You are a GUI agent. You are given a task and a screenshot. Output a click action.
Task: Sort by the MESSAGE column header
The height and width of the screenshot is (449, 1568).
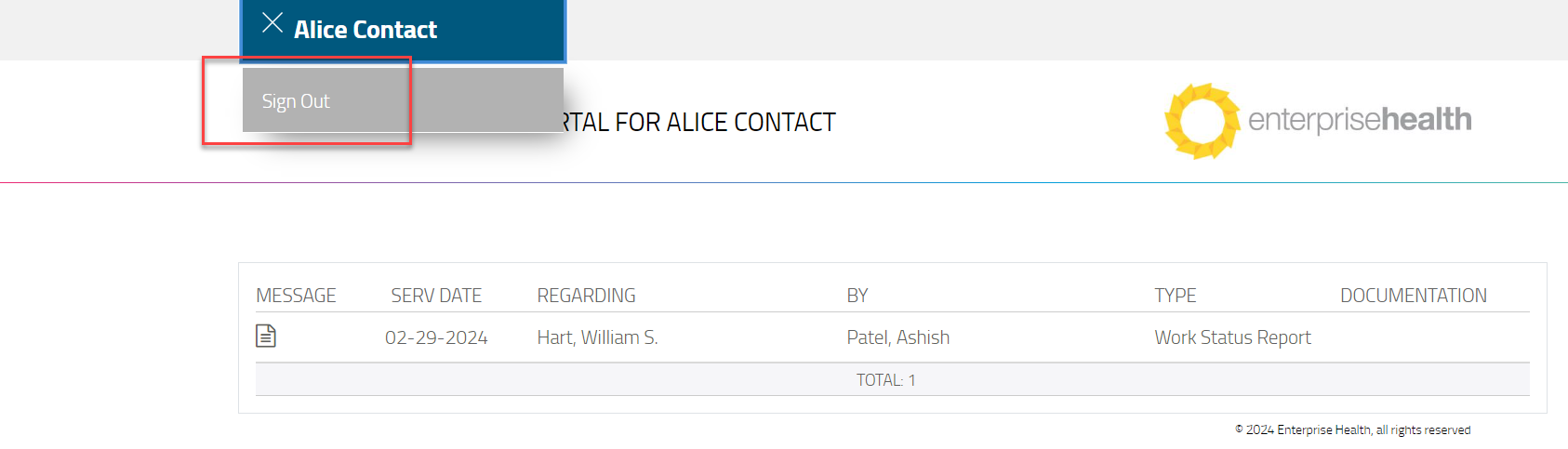pos(296,296)
